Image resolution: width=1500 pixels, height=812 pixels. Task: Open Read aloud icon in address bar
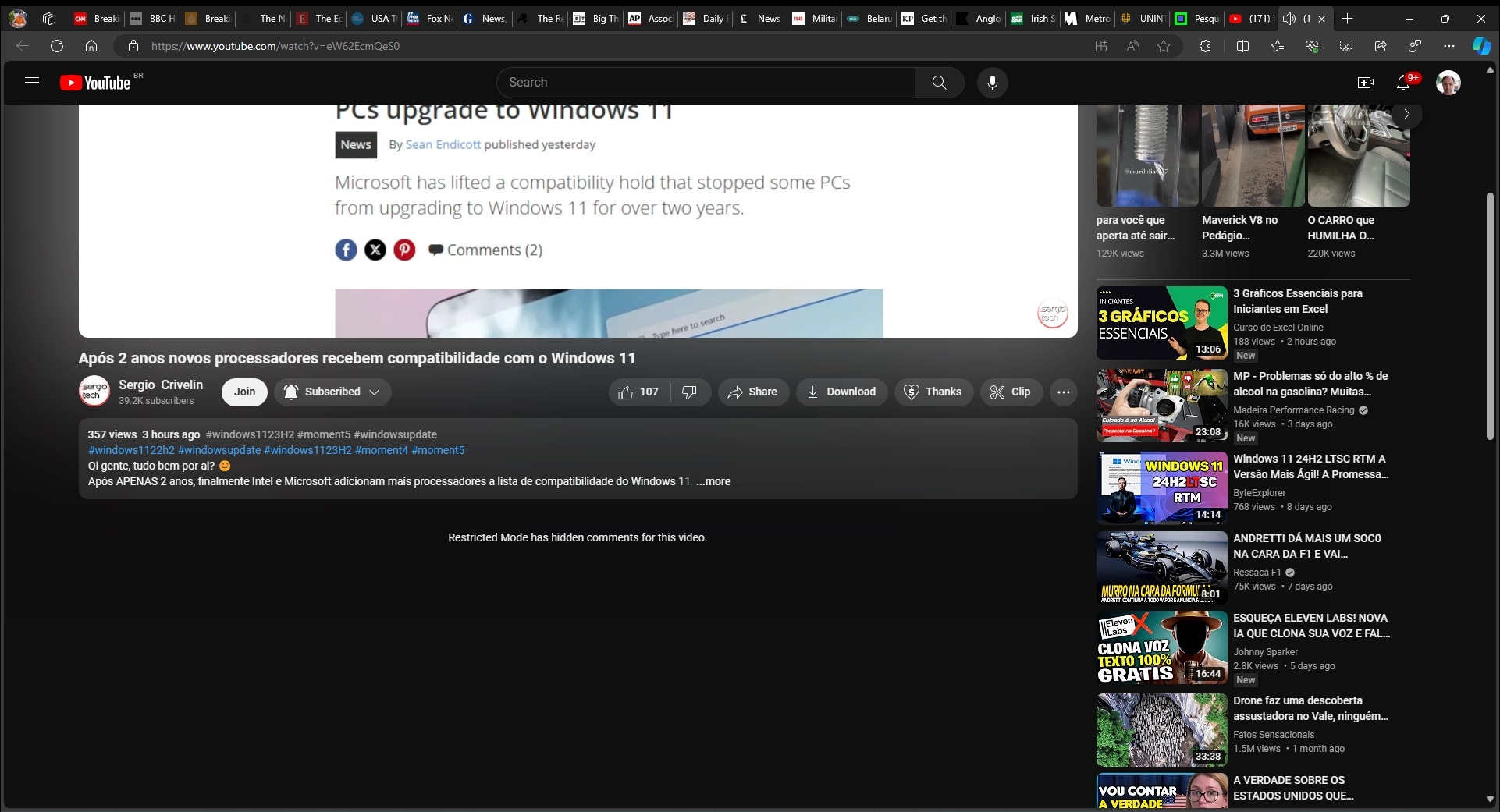click(1132, 46)
